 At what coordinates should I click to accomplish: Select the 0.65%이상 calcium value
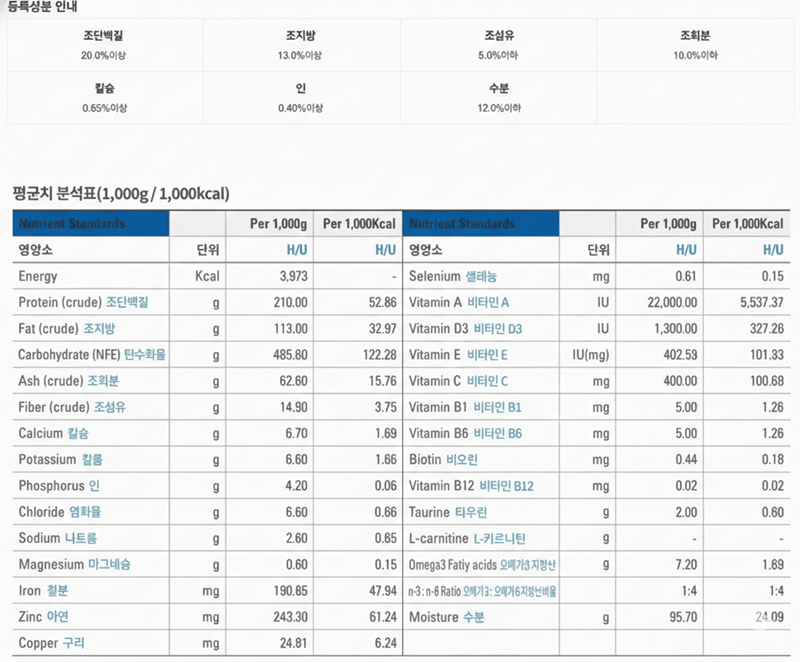pyautogui.click(x=104, y=107)
